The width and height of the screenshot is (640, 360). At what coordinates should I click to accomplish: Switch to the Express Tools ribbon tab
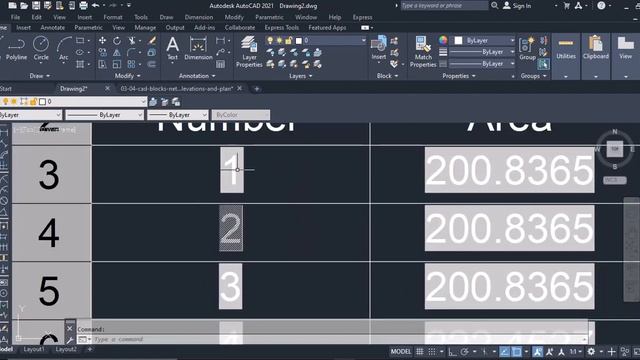[282, 28]
